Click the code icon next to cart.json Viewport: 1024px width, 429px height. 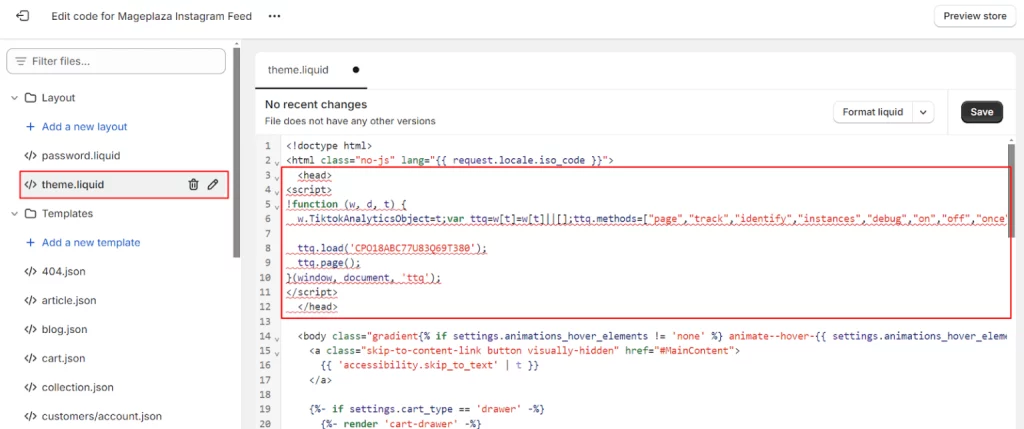click(30, 358)
